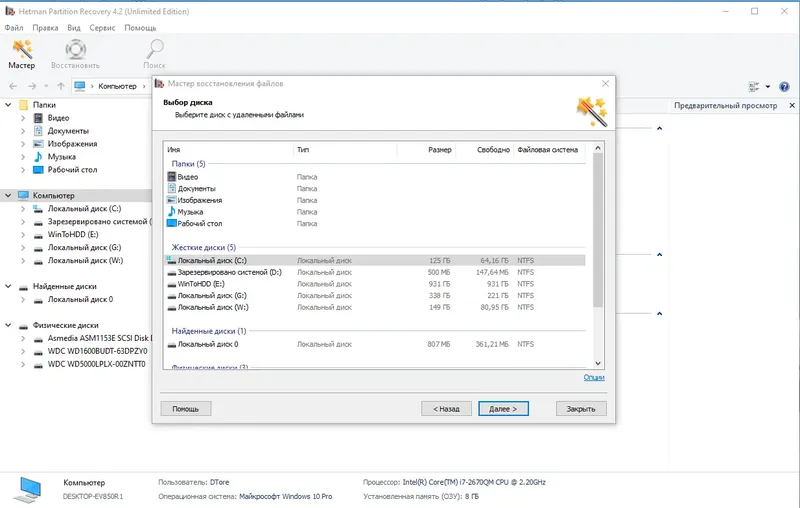This screenshot has height=508, width=800.
Task: Open the Сервис menu
Action: (x=102, y=28)
